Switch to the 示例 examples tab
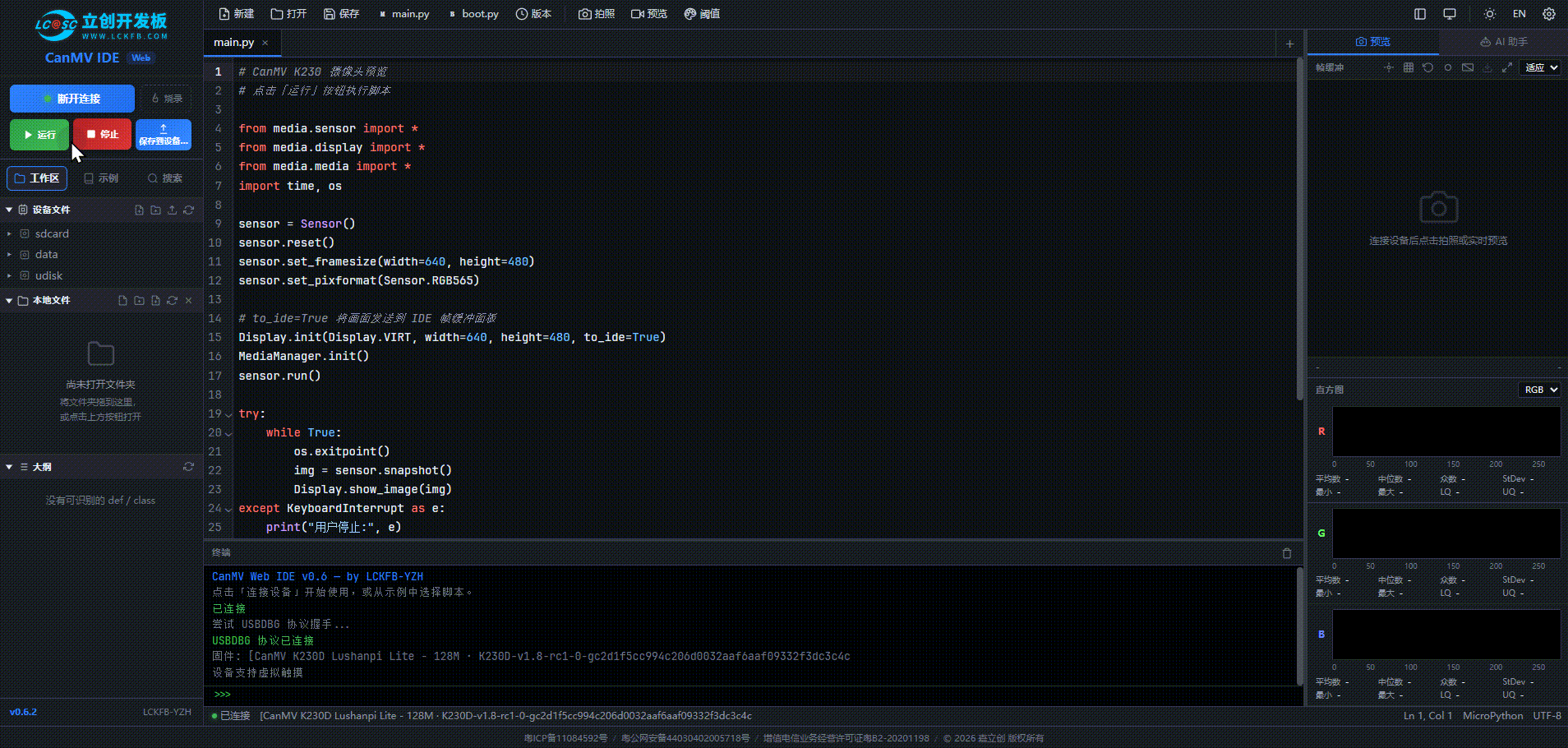Screen dimensions: 1568x748 click(x=101, y=178)
